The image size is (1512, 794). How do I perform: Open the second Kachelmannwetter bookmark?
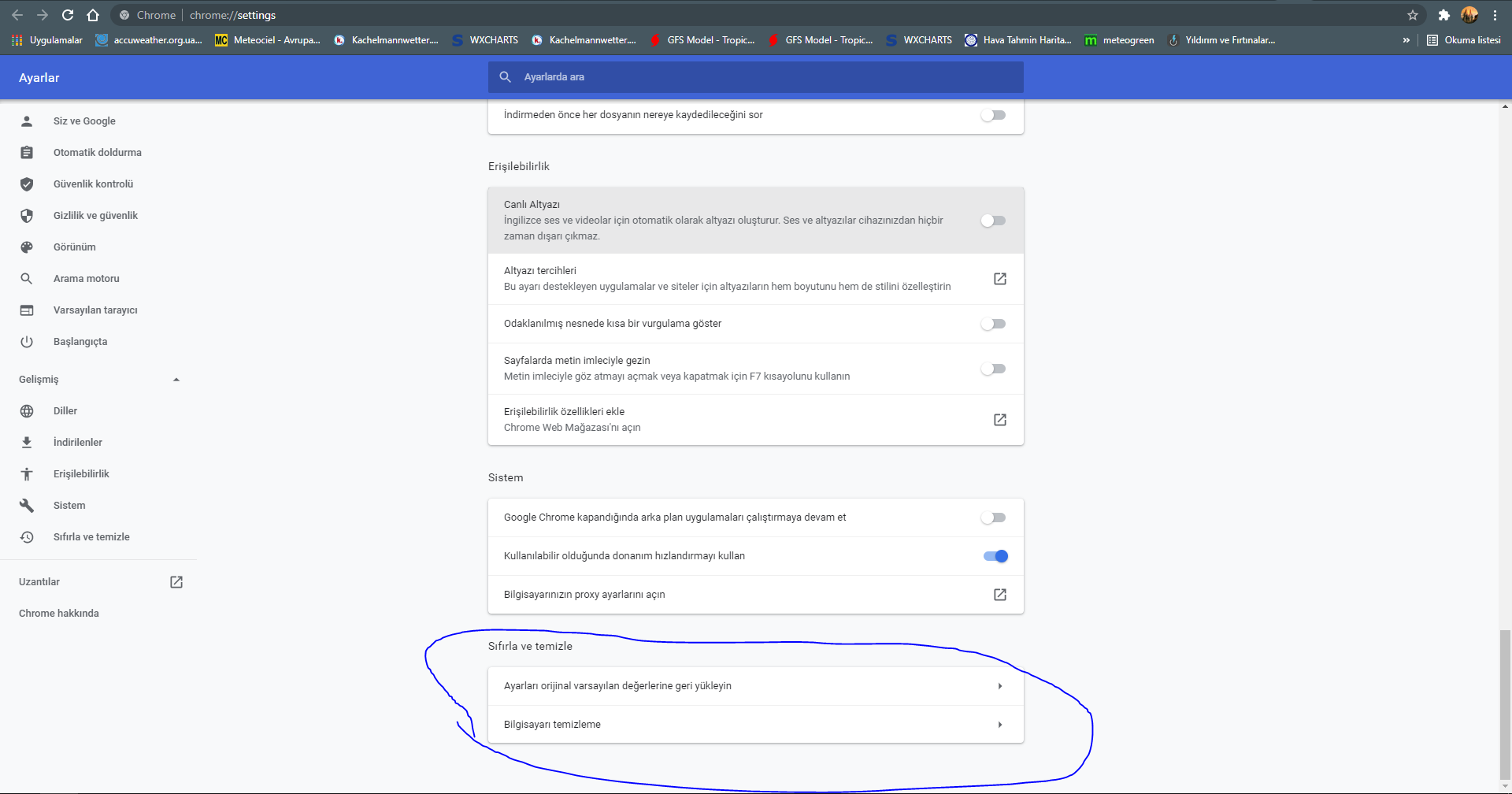(584, 40)
